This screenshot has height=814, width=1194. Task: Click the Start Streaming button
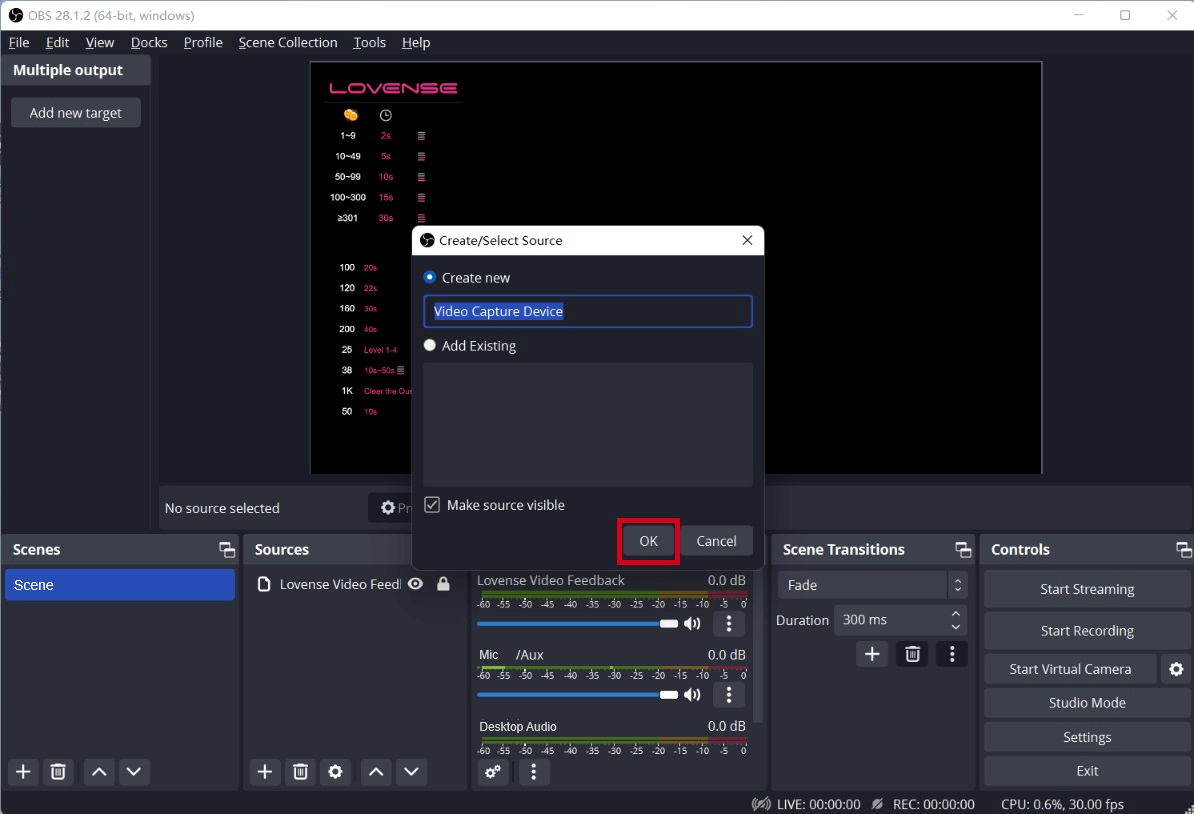1086,589
